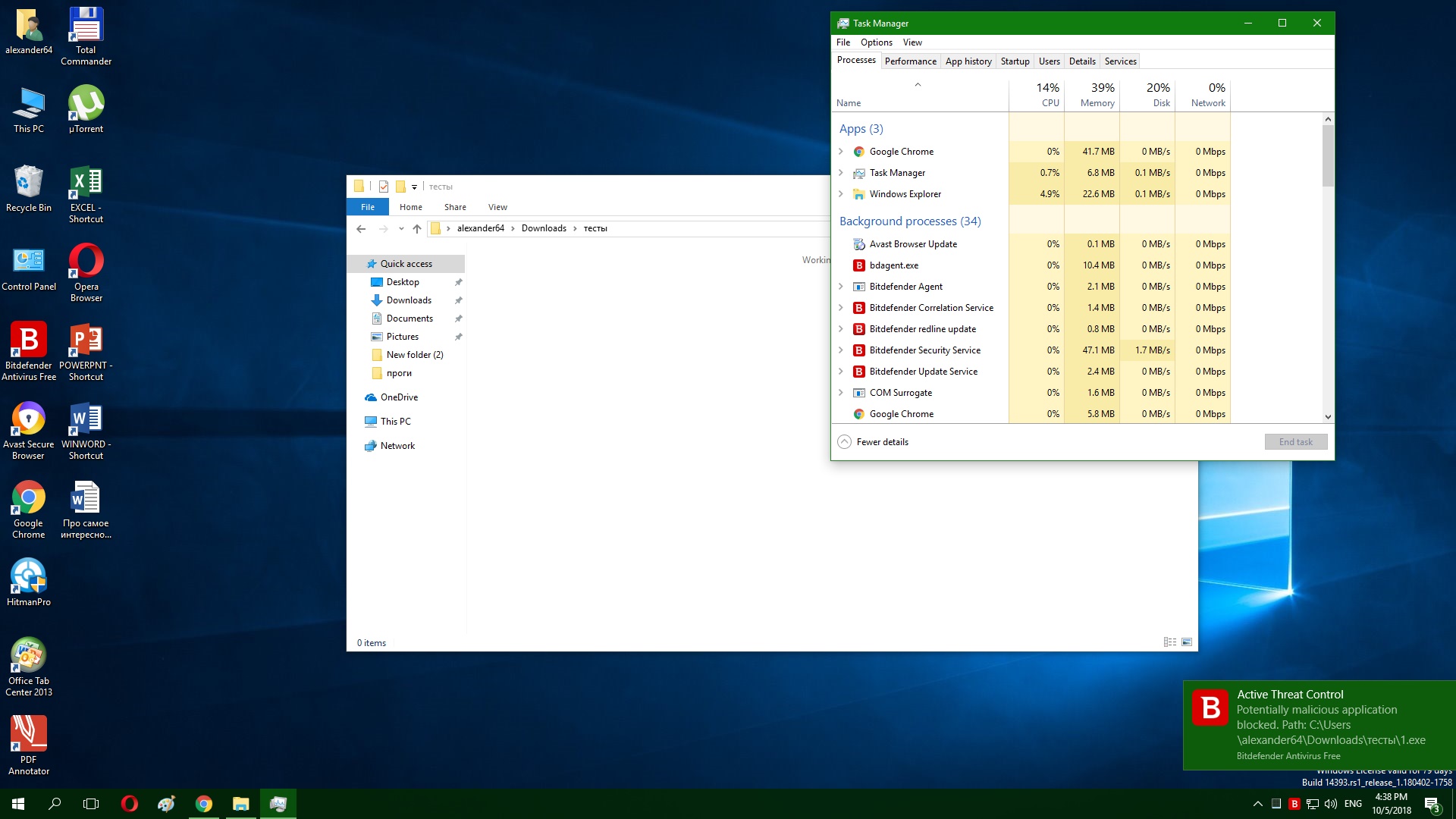Click Task Manager vertical scrollbar down arrow
Viewport: 1456px width, 819px height.
1328,416
